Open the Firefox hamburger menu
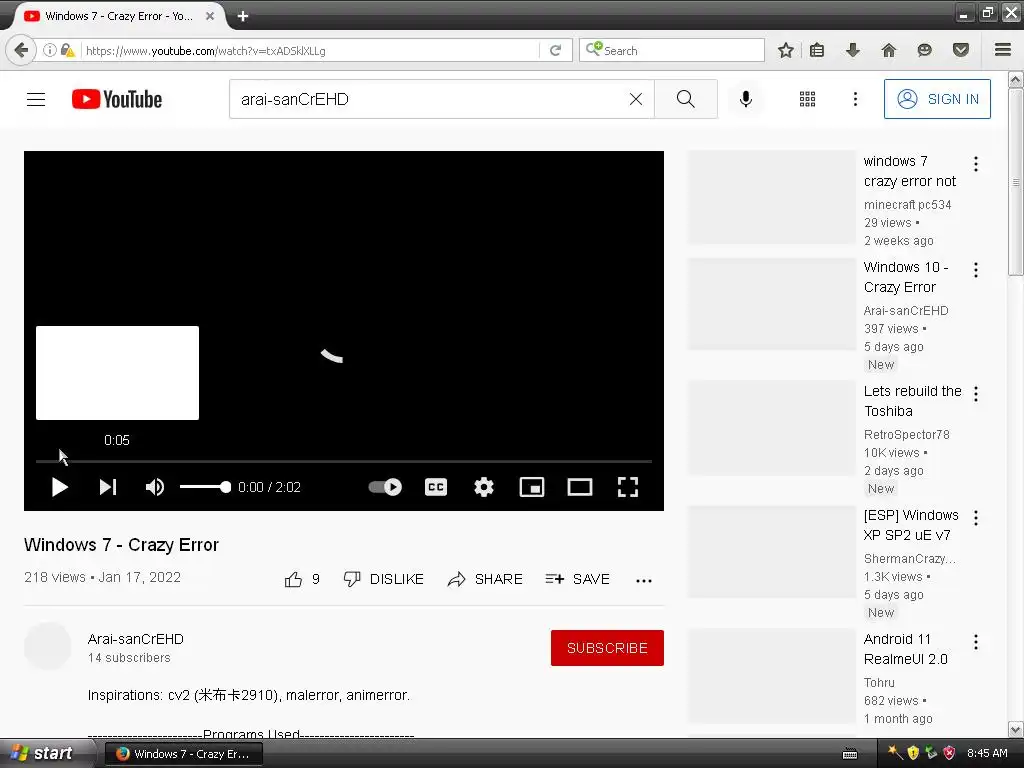The width and height of the screenshot is (1024, 768). click(x=1002, y=50)
